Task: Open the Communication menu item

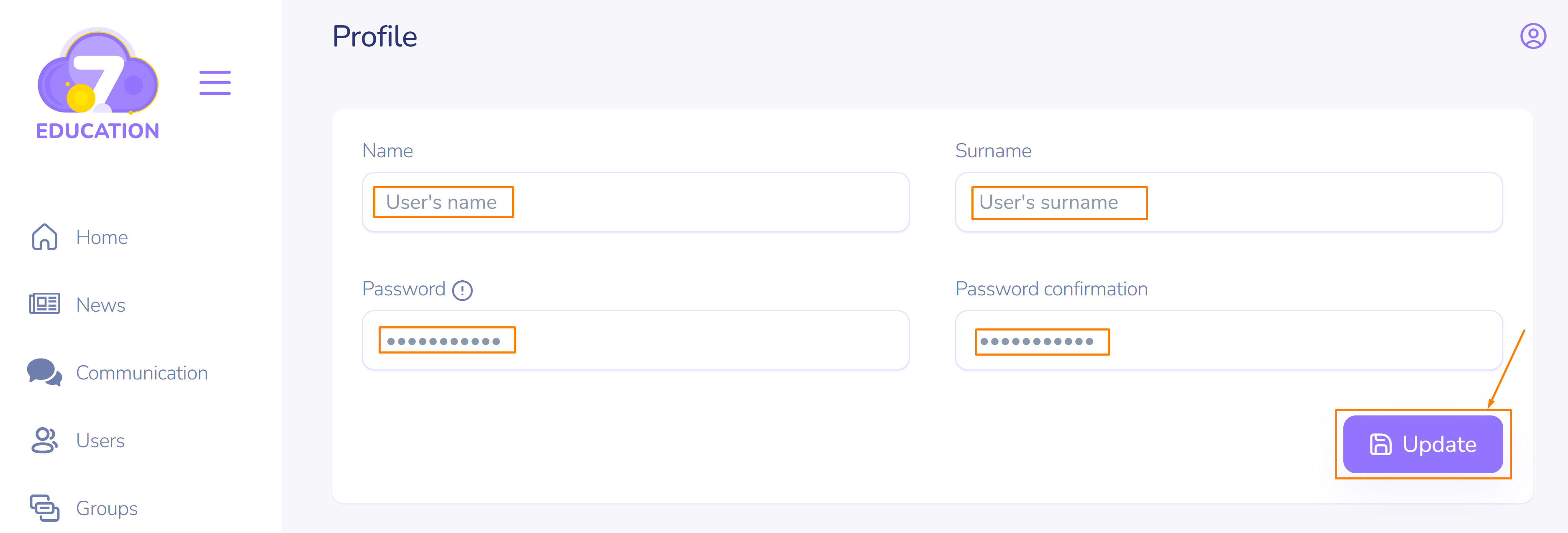Action: [x=142, y=373]
